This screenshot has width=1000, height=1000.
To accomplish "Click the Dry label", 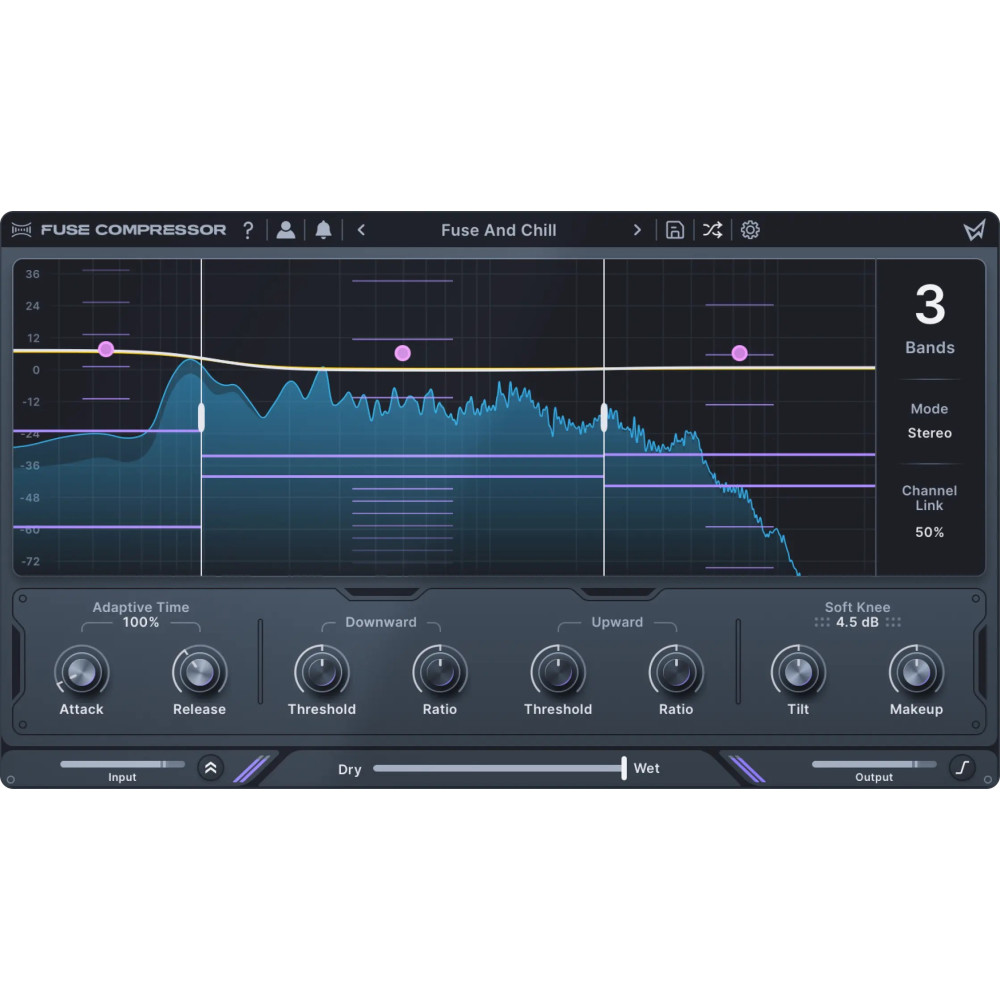I will tap(349, 769).
